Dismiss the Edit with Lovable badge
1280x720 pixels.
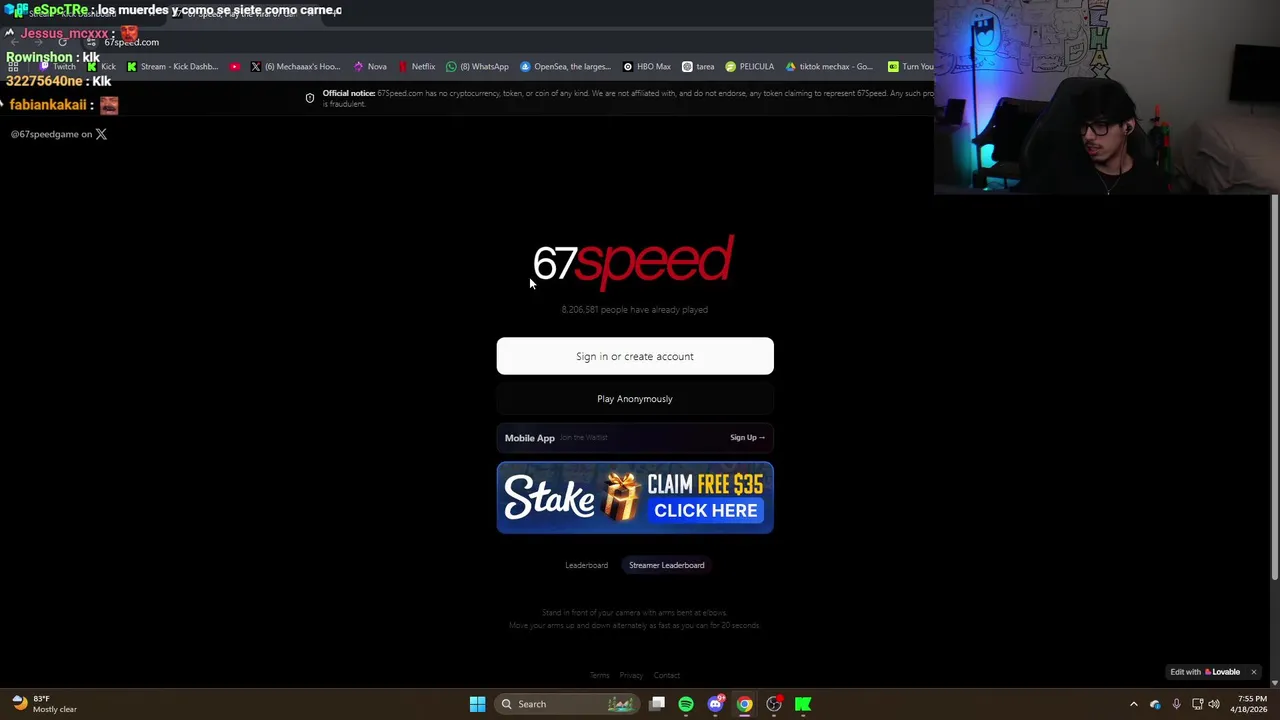[x=1253, y=672]
